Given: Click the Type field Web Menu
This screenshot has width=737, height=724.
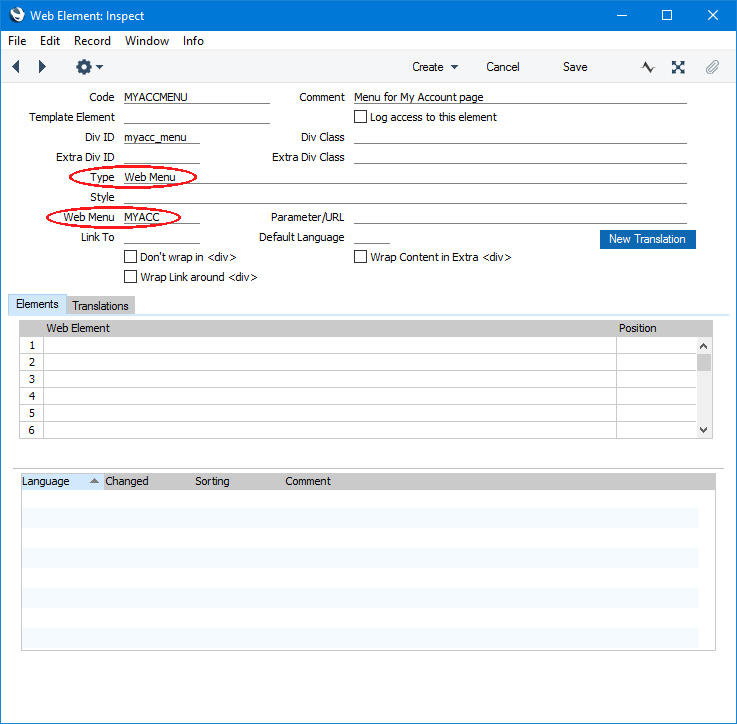Looking at the screenshot, I should pos(405,177).
